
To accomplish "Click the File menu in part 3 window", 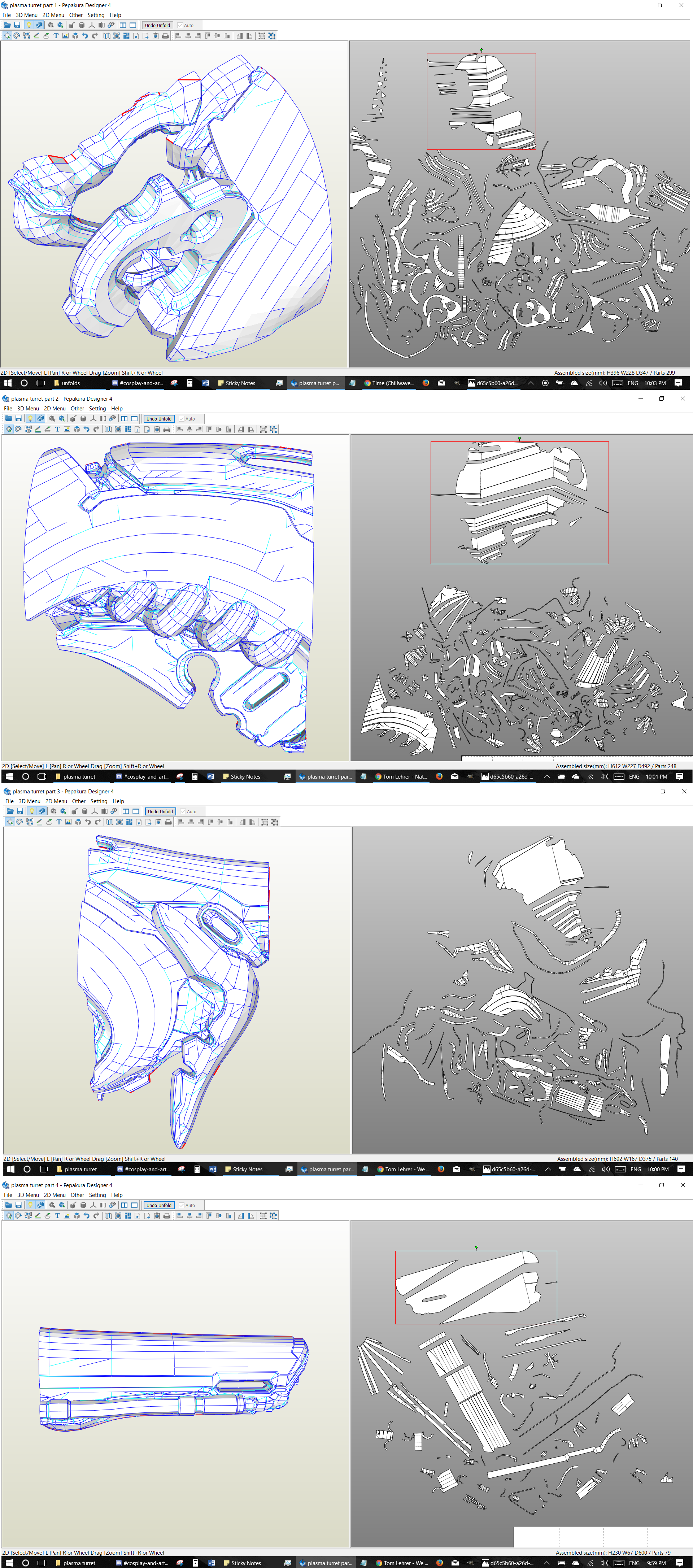I will click(x=10, y=801).
